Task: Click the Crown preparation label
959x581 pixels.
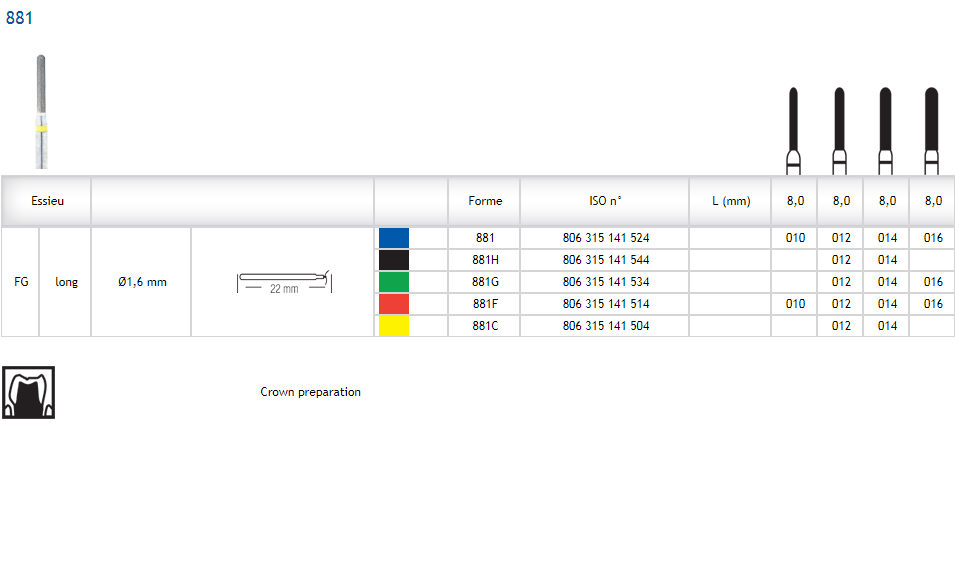Action: tap(310, 392)
